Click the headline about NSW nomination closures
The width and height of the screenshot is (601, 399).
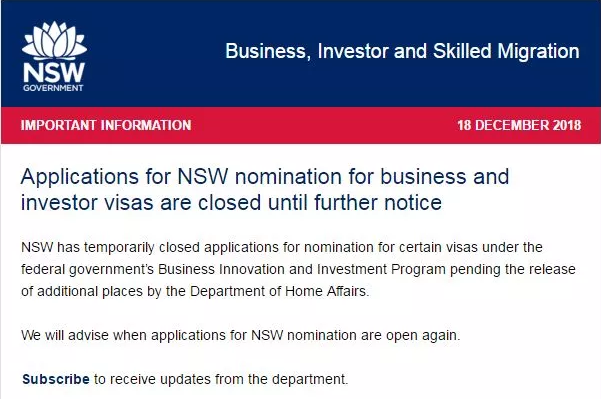point(265,189)
